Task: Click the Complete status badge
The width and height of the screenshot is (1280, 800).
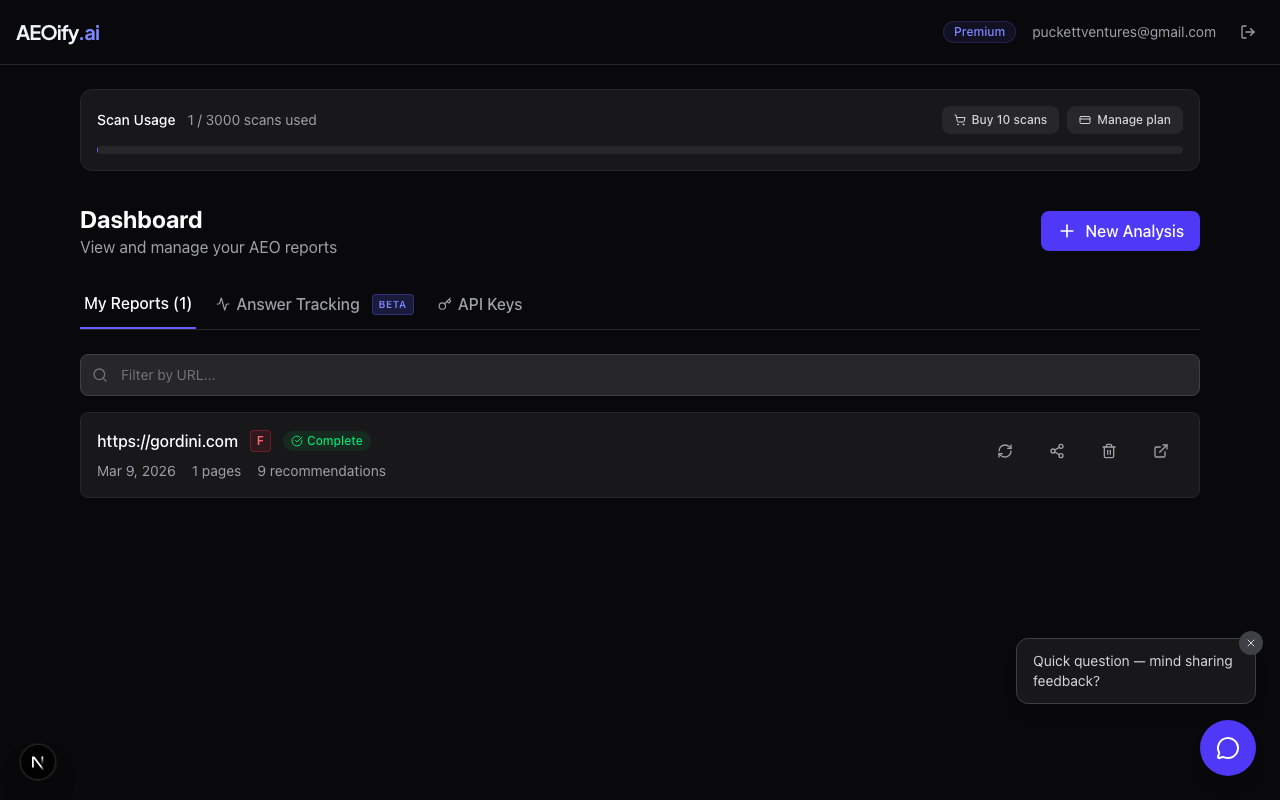Action: (327, 440)
